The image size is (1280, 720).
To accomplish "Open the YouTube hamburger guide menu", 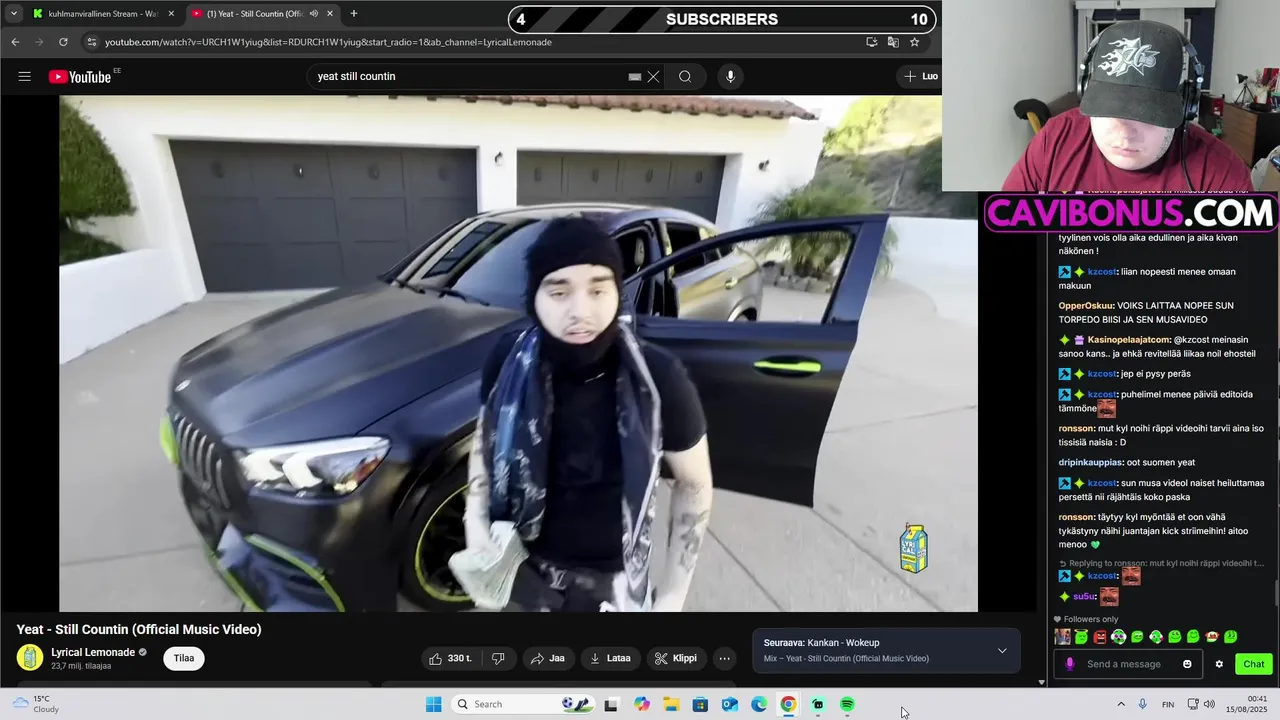I will (24, 77).
